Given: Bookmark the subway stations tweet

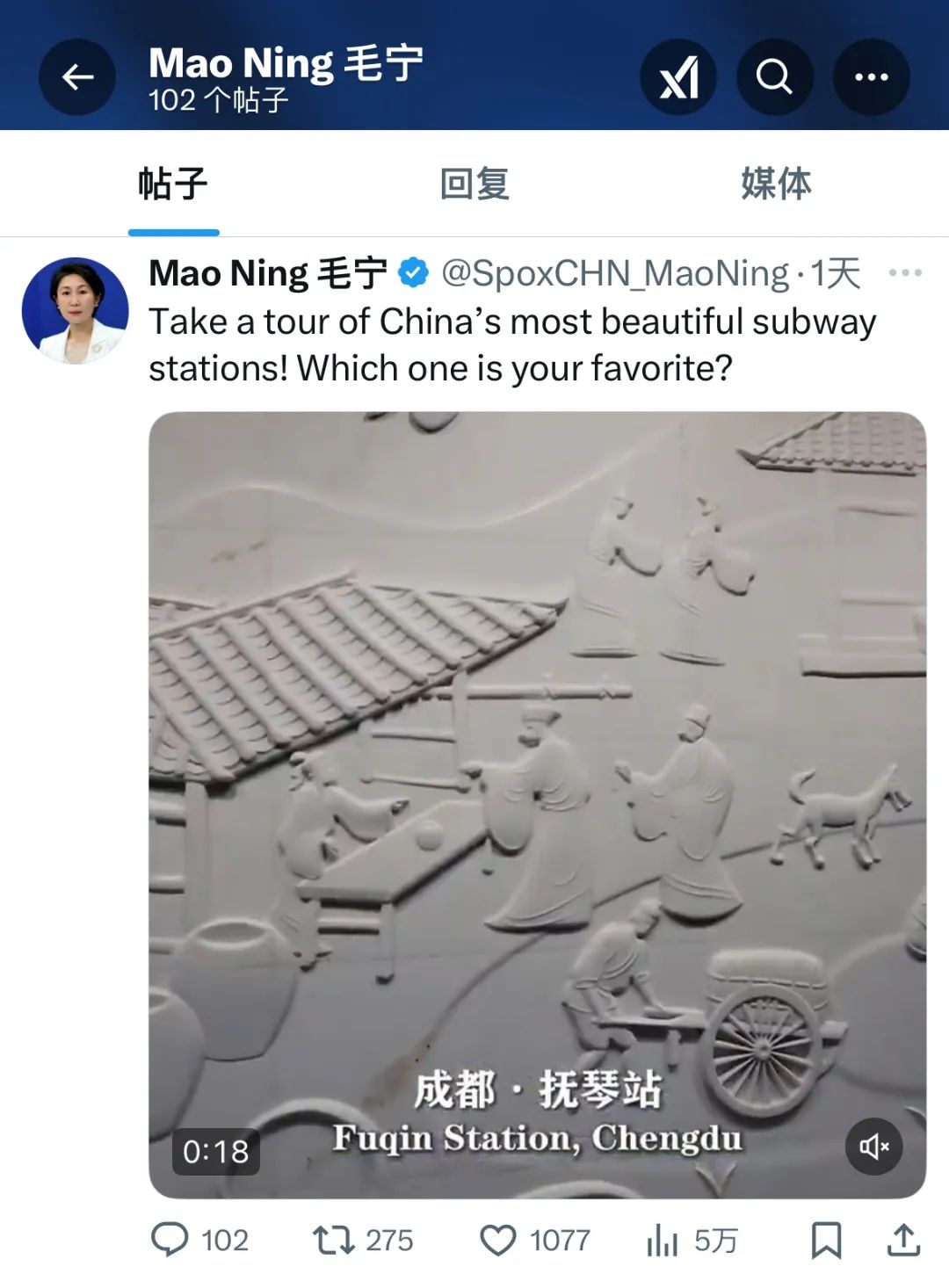Looking at the screenshot, I should coord(826,1241).
